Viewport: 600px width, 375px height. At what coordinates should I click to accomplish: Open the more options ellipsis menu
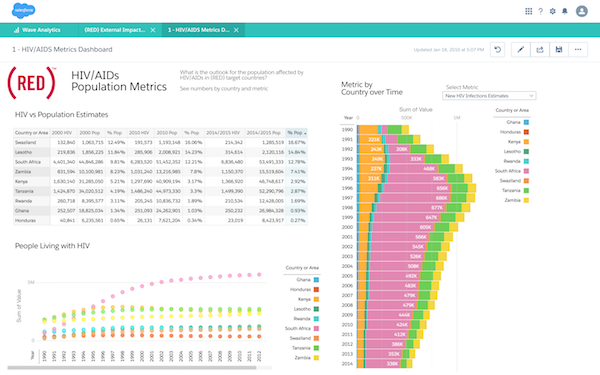coord(578,49)
